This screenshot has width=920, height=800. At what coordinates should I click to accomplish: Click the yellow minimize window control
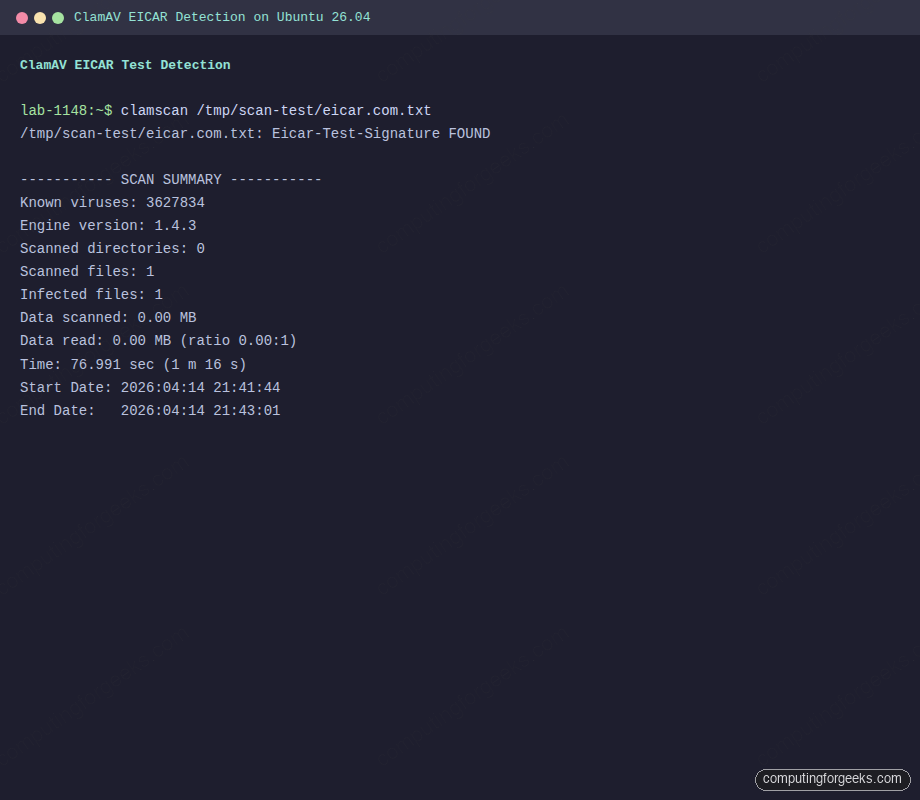40,17
